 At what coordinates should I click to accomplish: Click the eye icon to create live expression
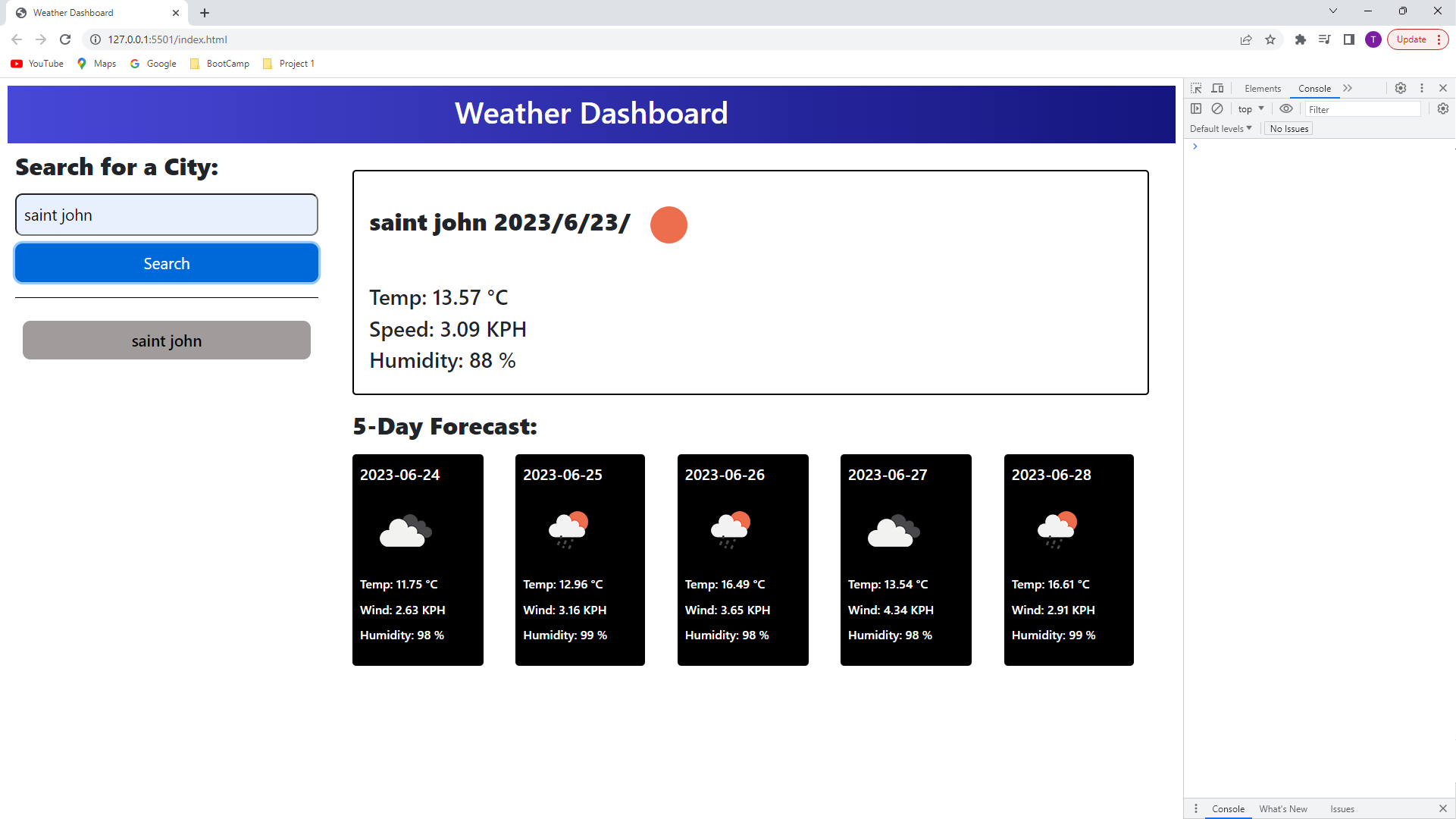1286,108
